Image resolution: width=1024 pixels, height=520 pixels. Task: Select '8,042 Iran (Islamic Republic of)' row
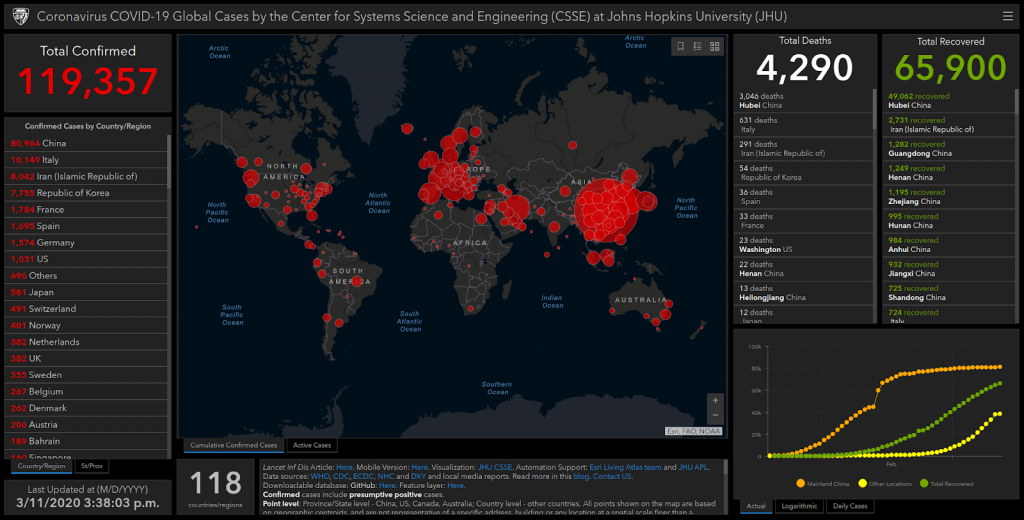pyautogui.click(x=86, y=176)
